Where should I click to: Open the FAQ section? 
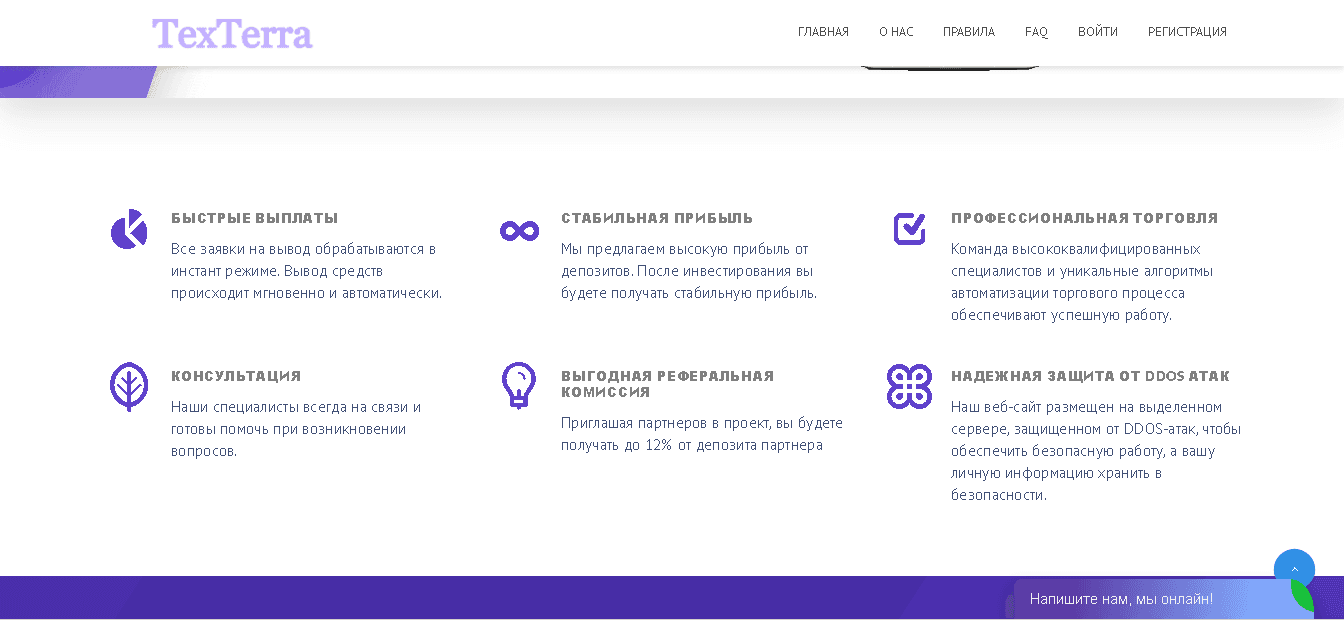pyautogui.click(x=1036, y=31)
